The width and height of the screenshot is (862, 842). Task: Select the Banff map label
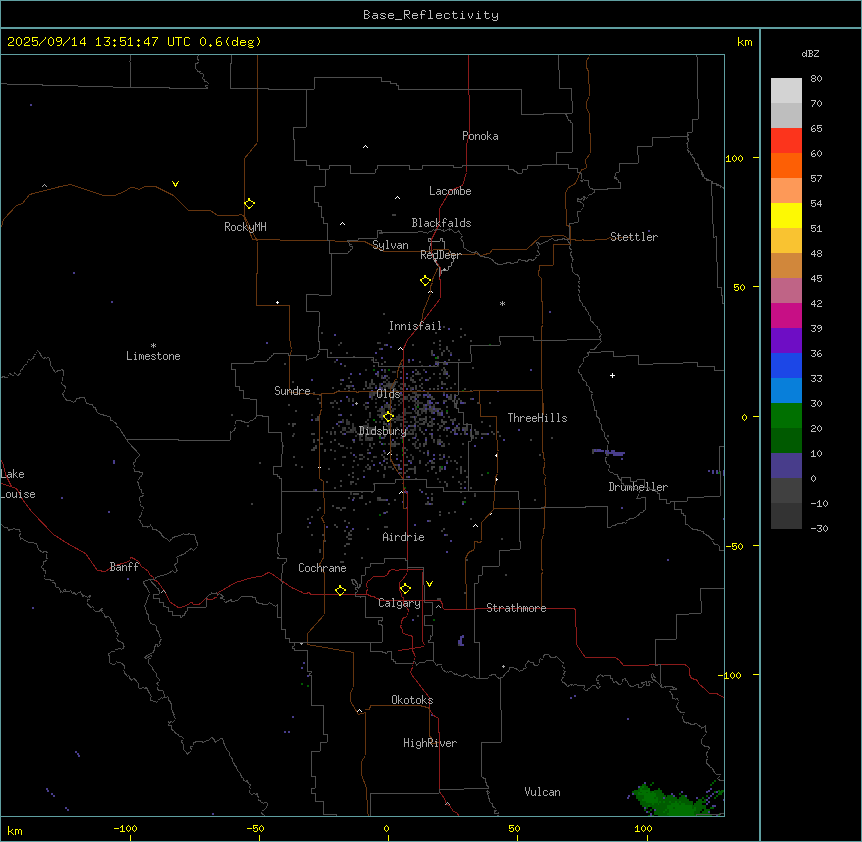coord(124,567)
